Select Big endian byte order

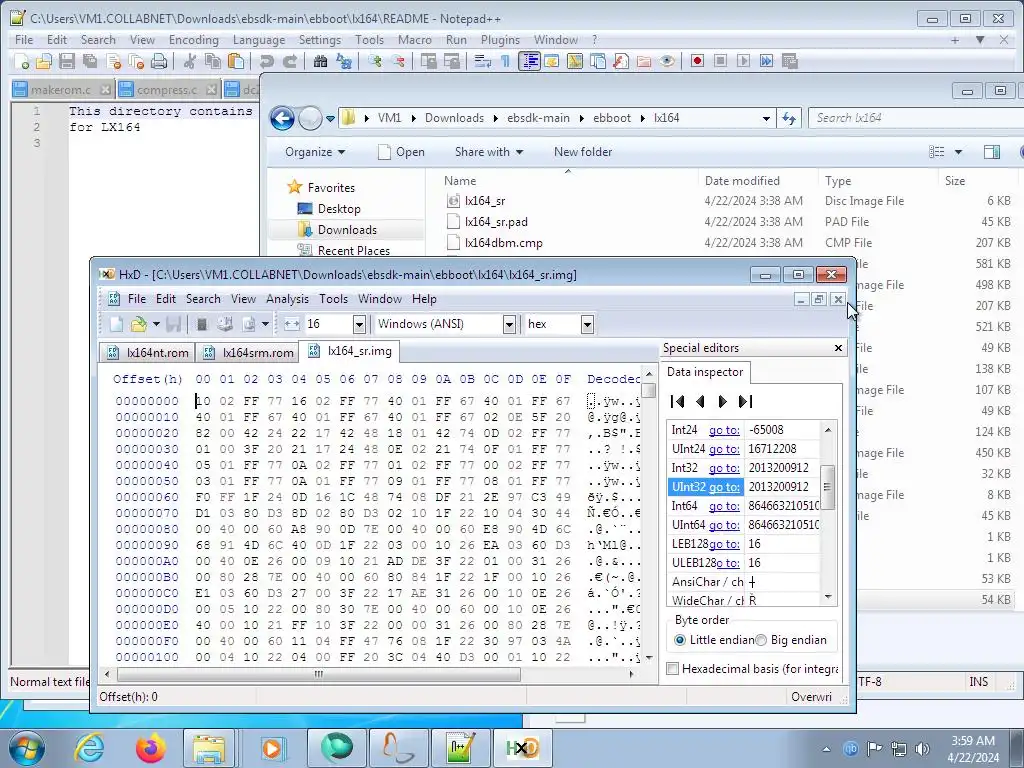click(x=761, y=640)
